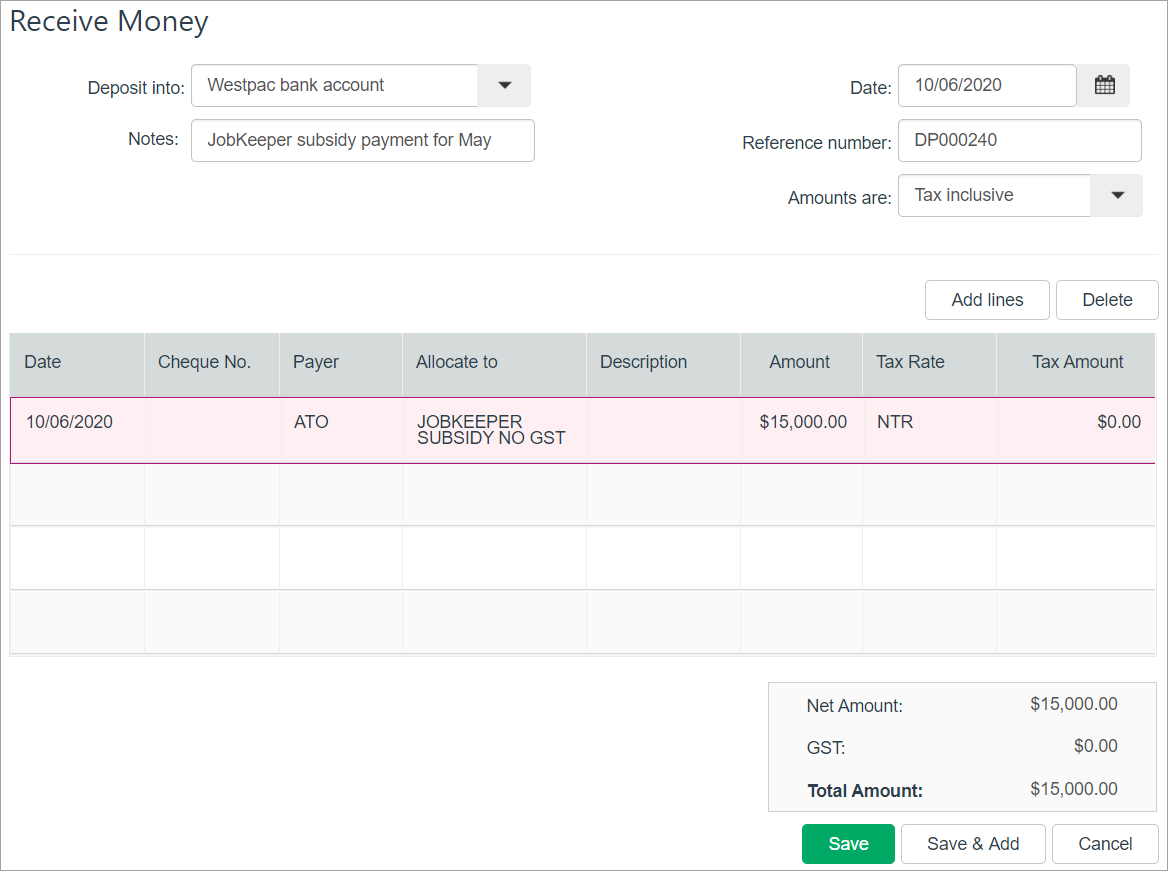The width and height of the screenshot is (1168, 871).
Task: Click the green Save button
Action: pyautogui.click(x=848, y=844)
